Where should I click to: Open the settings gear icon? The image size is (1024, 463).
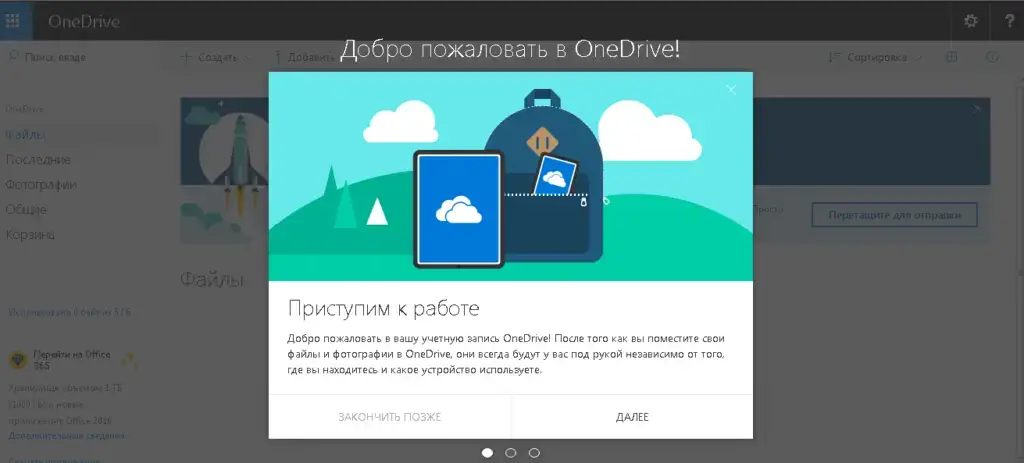click(x=971, y=21)
